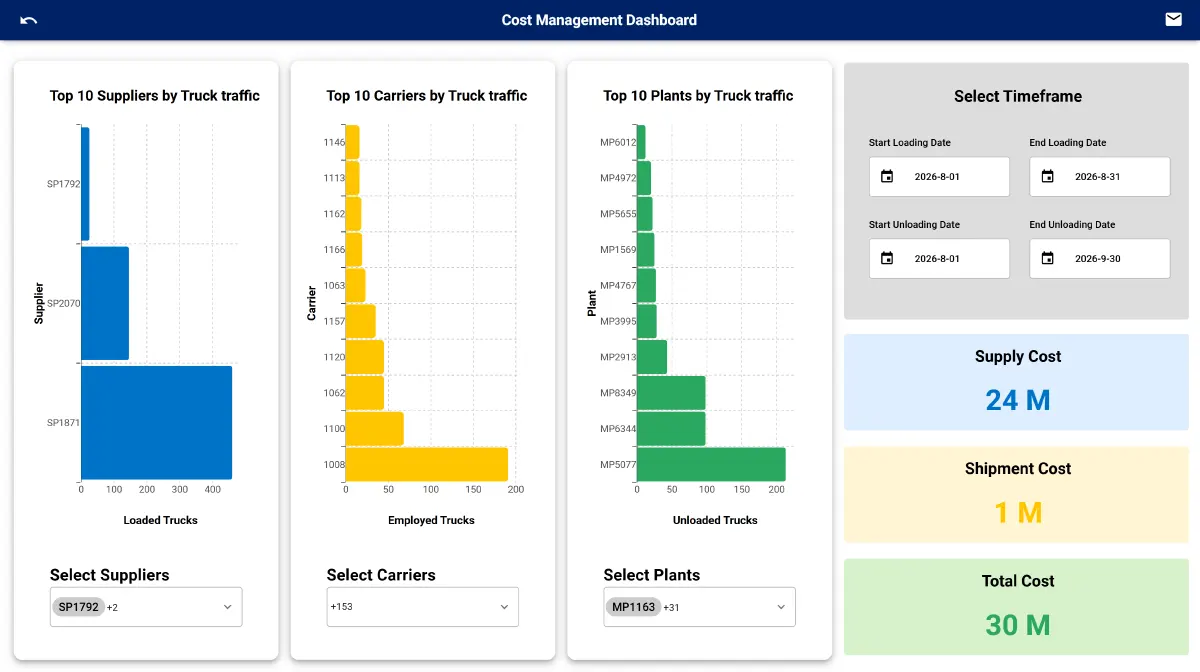Click the carrier 1008 bar
This screenshot has height=672, width=1200.
[427, 464]
